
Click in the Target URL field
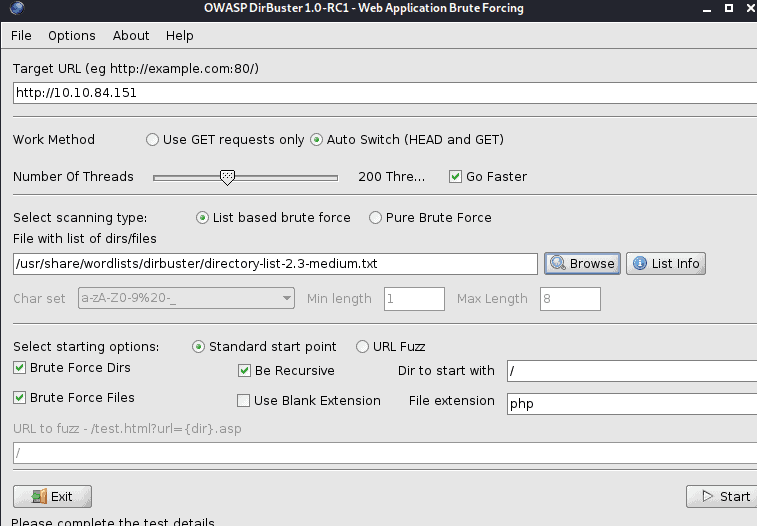[385, 93]
